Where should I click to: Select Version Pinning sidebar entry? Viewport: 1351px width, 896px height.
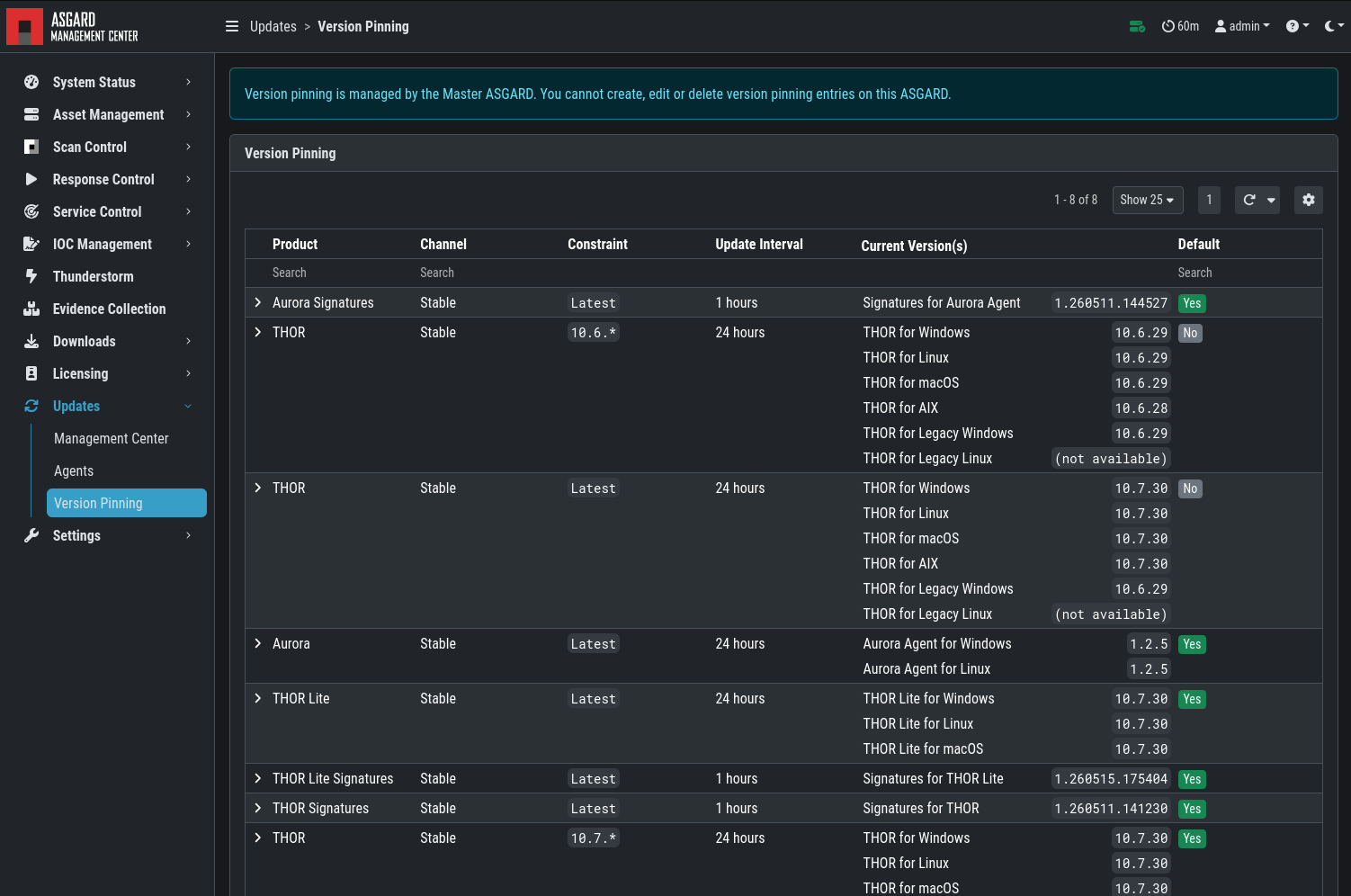point(127,503)
